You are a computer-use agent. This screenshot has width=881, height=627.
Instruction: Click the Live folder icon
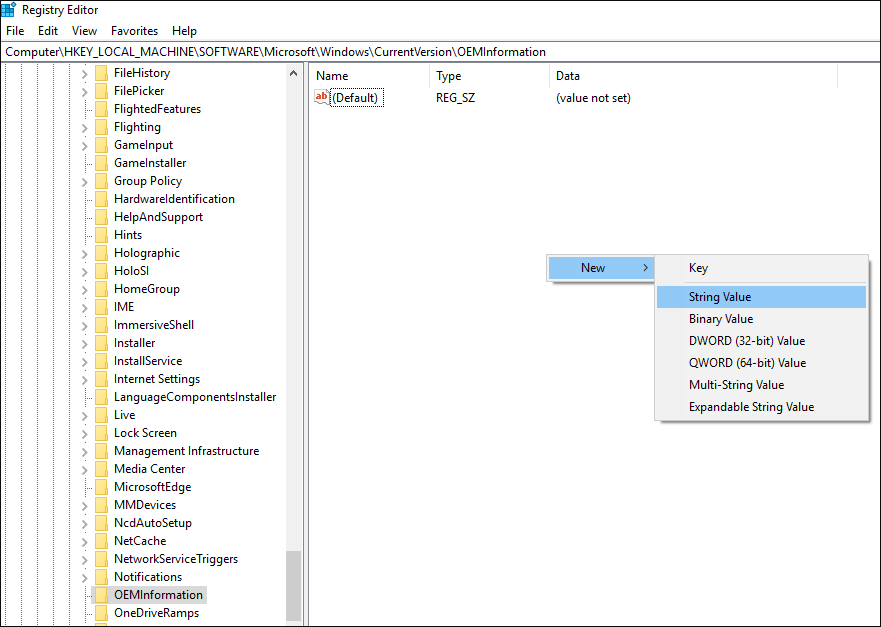coord(102,415)
